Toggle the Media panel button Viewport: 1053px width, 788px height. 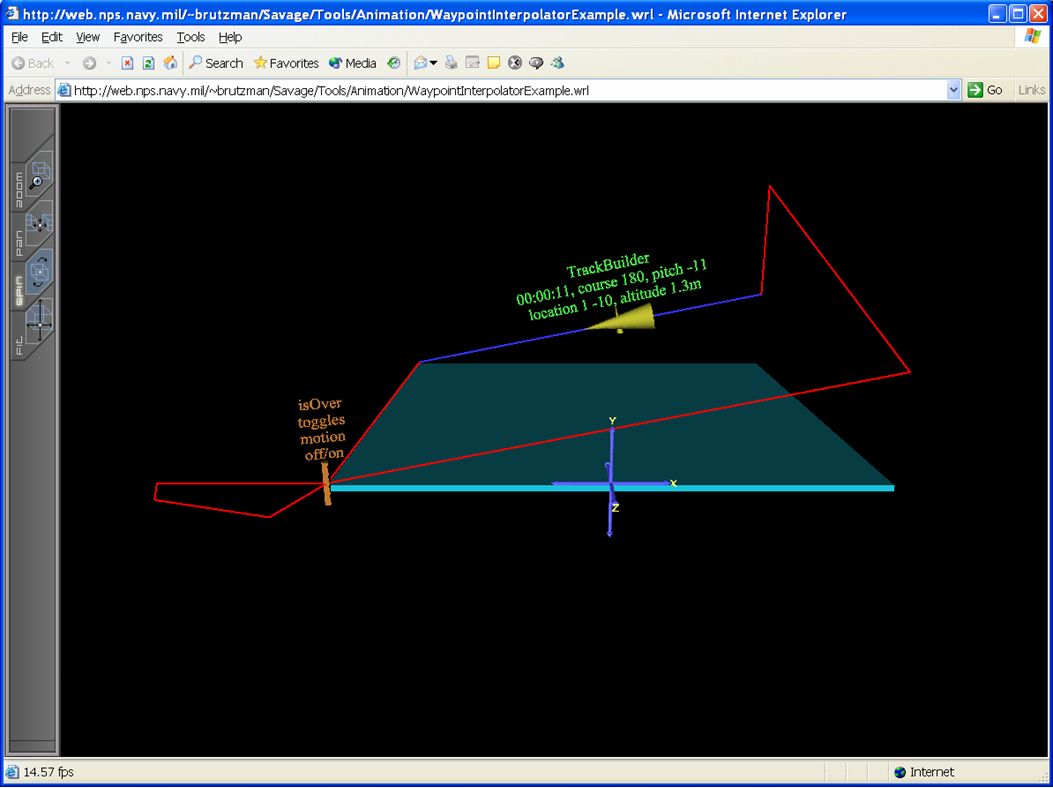(x=352, y=63)
